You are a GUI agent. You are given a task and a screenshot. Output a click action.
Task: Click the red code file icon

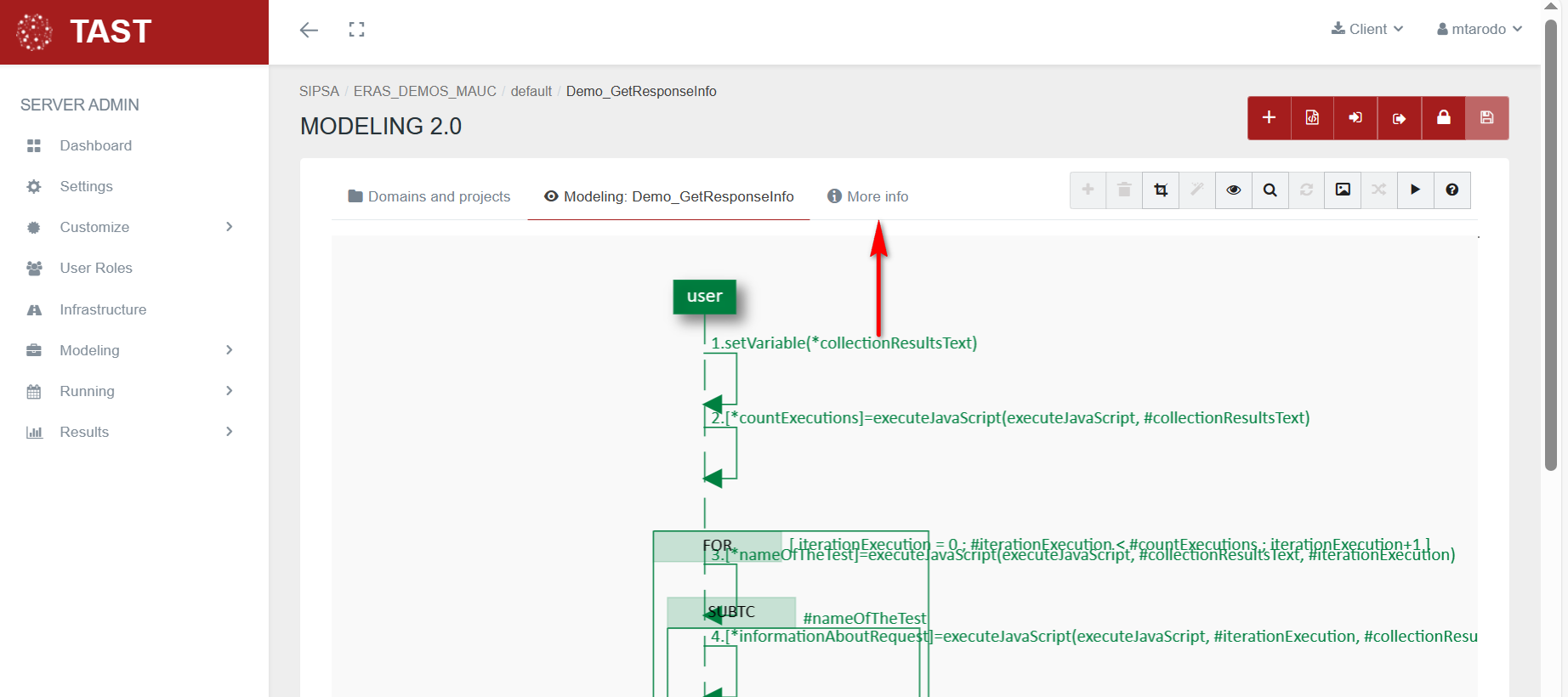pyautogui.click(x=1312, y=118)
